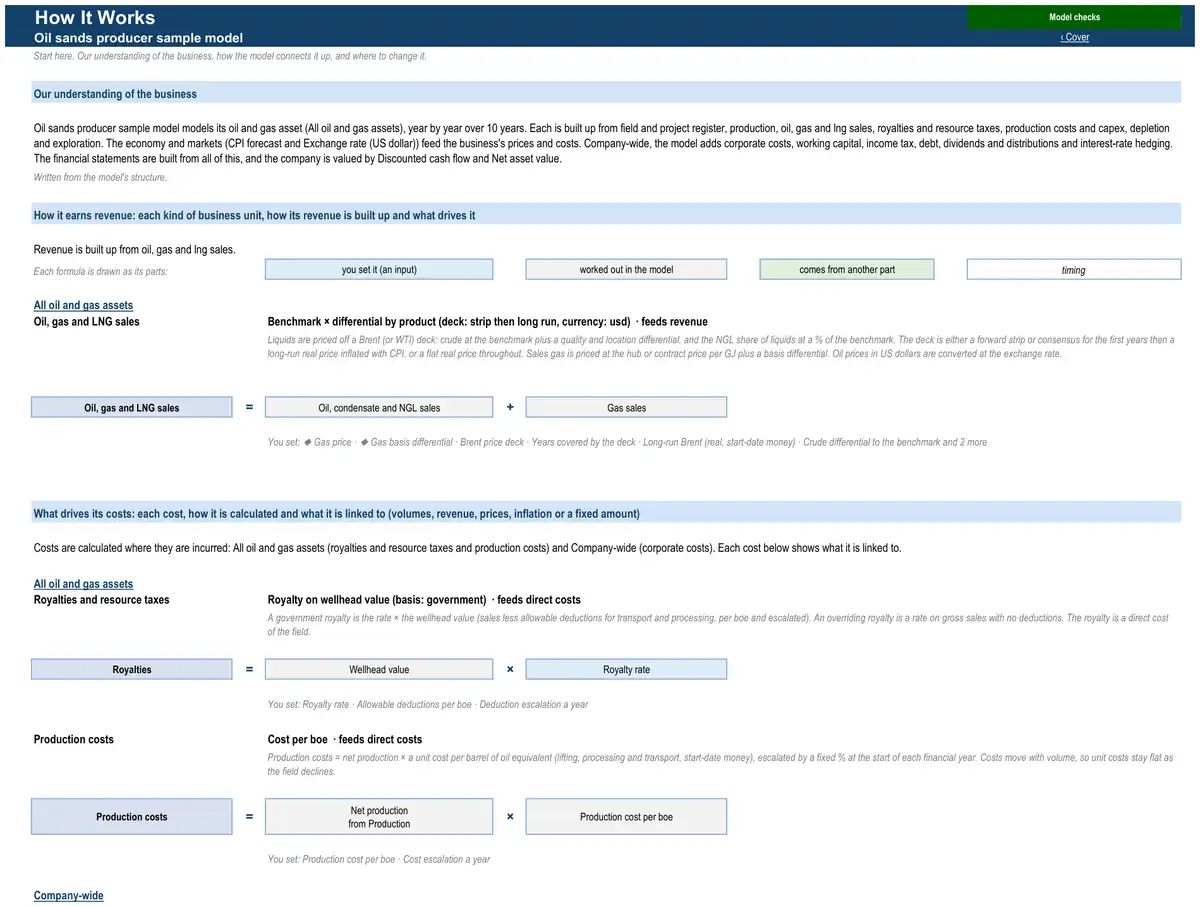Select the "Production cost per boe" formula box
This screenshot has width=1200, height=907.
[626, 817]
